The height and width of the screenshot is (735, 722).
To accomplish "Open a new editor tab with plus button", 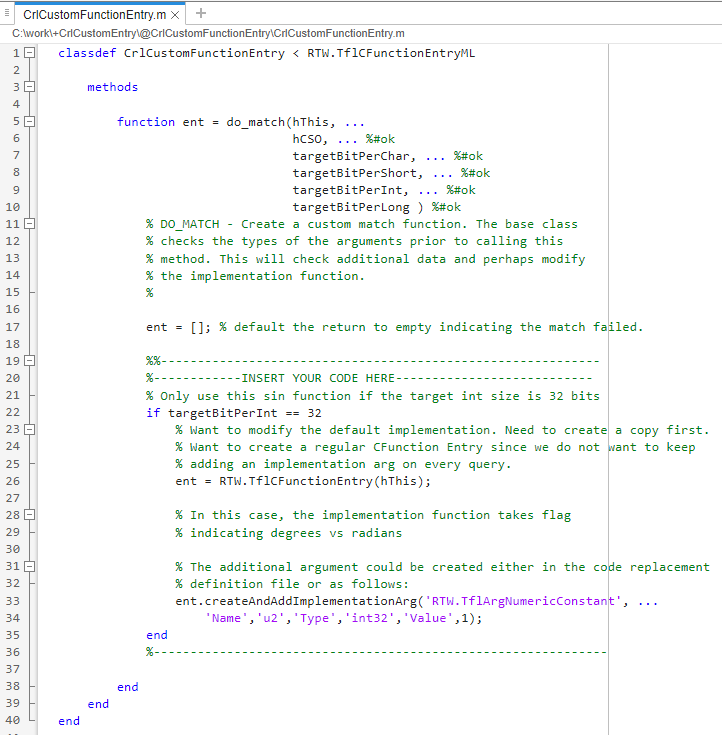I will pyautogui.click(x=201, y=14).
